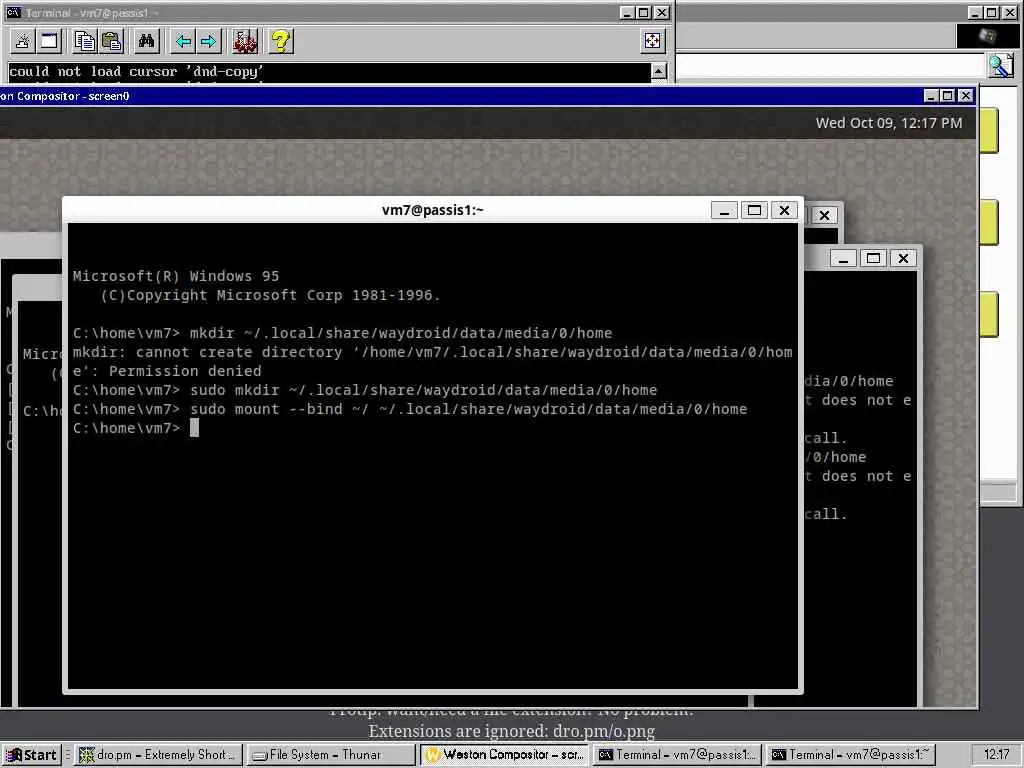Maximize the vm7@passis1:~ terminal window
The width and height of the screenshot is (1024, 768).
[x=754, y=210]
